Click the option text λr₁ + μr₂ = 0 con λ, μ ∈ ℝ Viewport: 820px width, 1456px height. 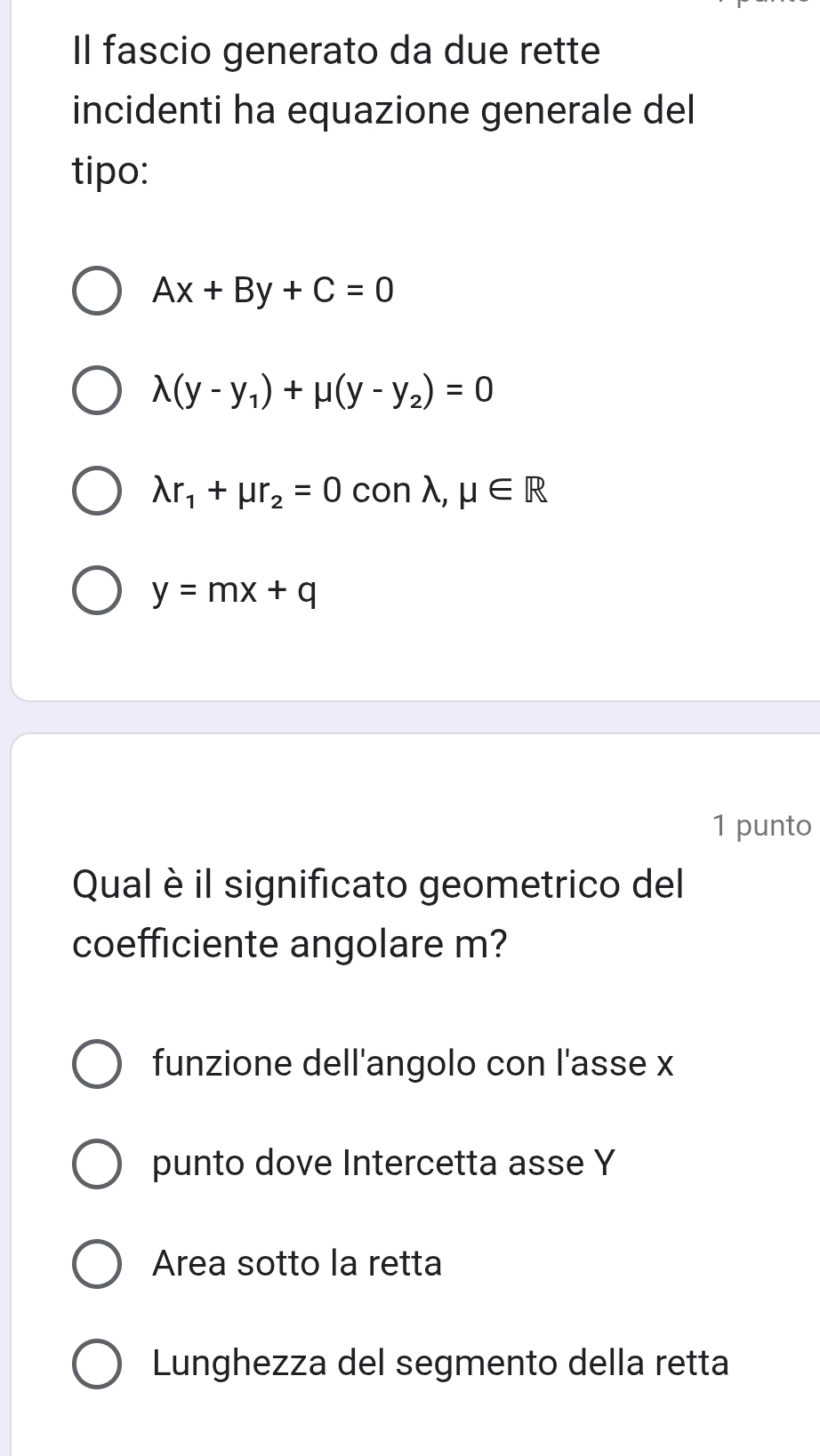point(350,491)
